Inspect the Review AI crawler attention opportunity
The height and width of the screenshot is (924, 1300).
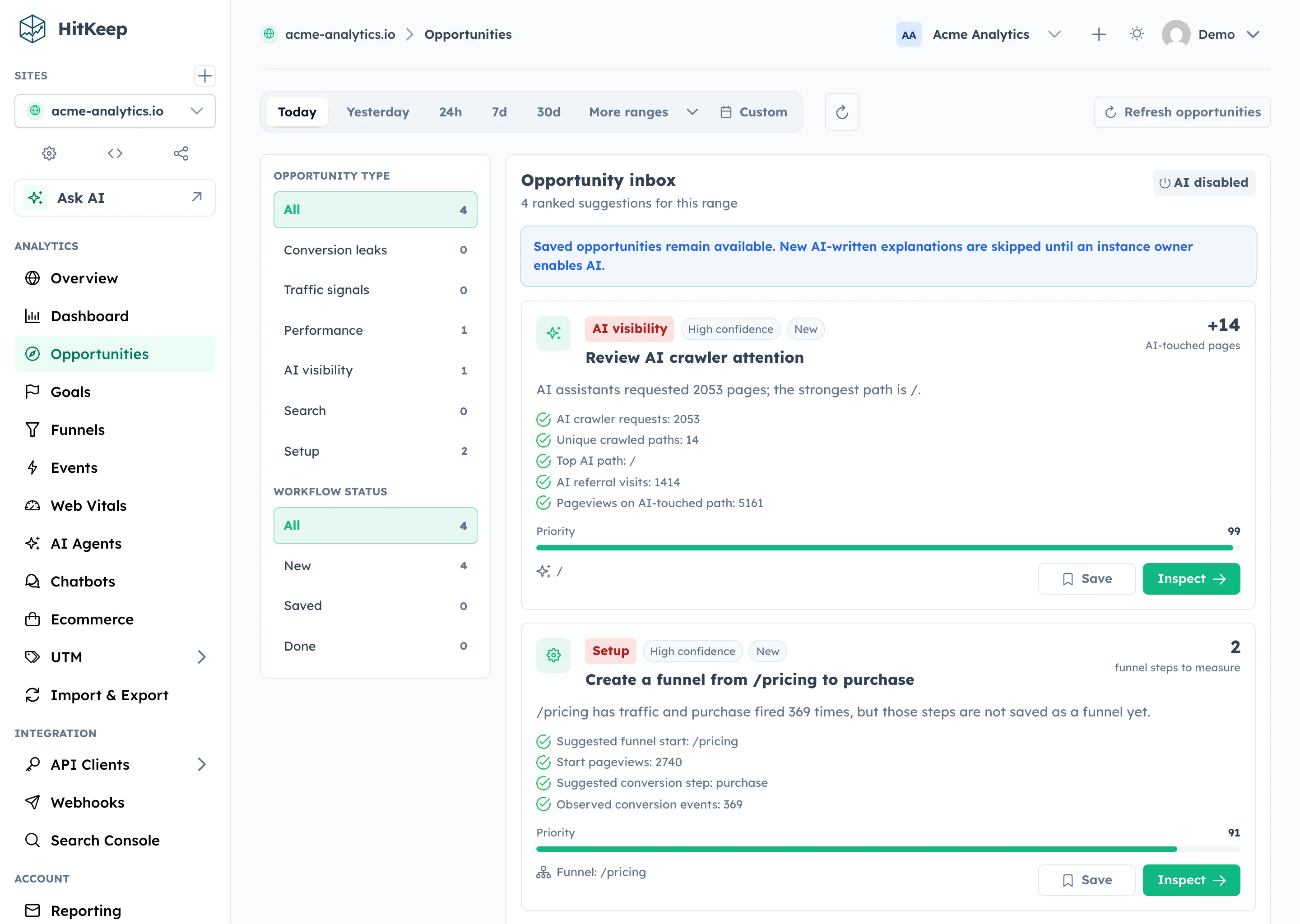(x=1191, y=579)
